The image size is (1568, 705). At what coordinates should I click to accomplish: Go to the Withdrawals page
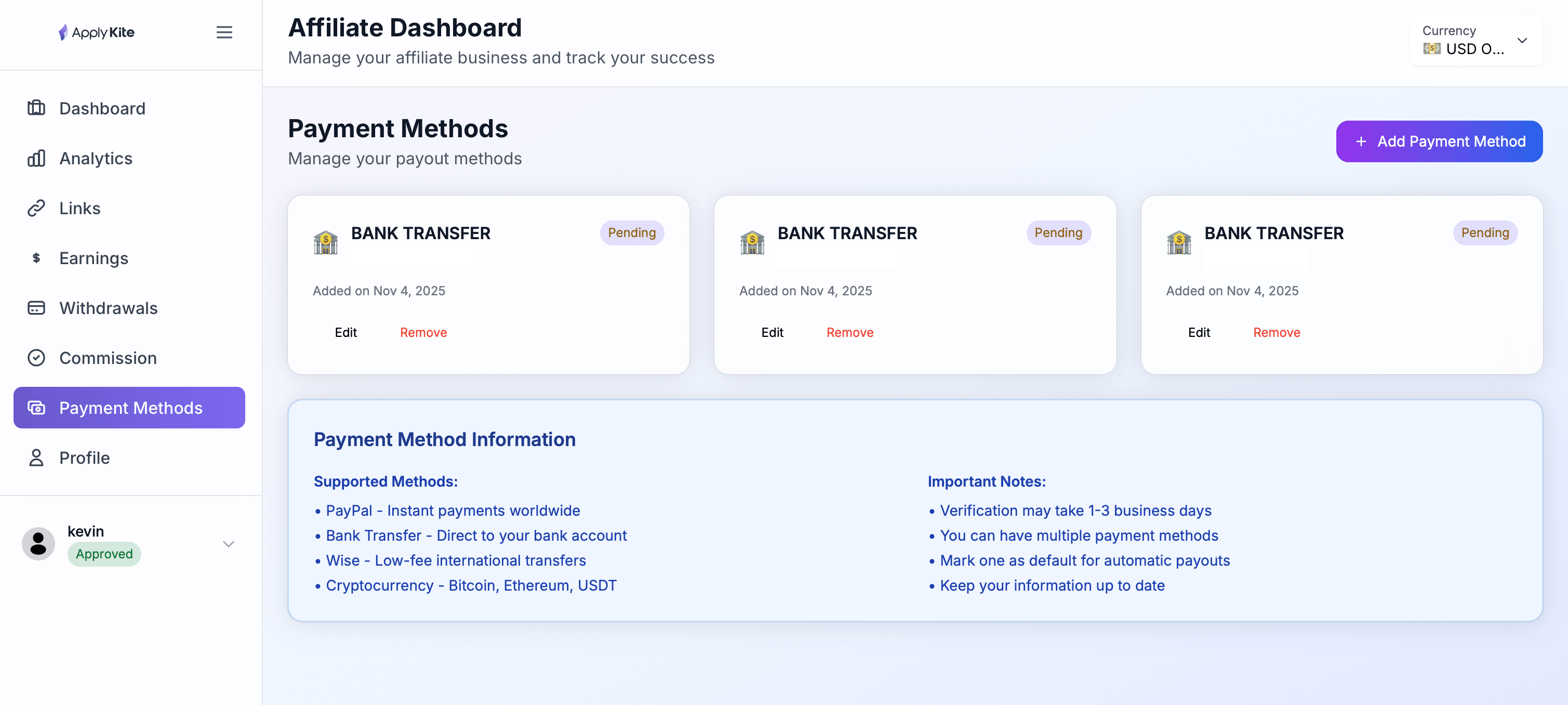tap(109, 308)
